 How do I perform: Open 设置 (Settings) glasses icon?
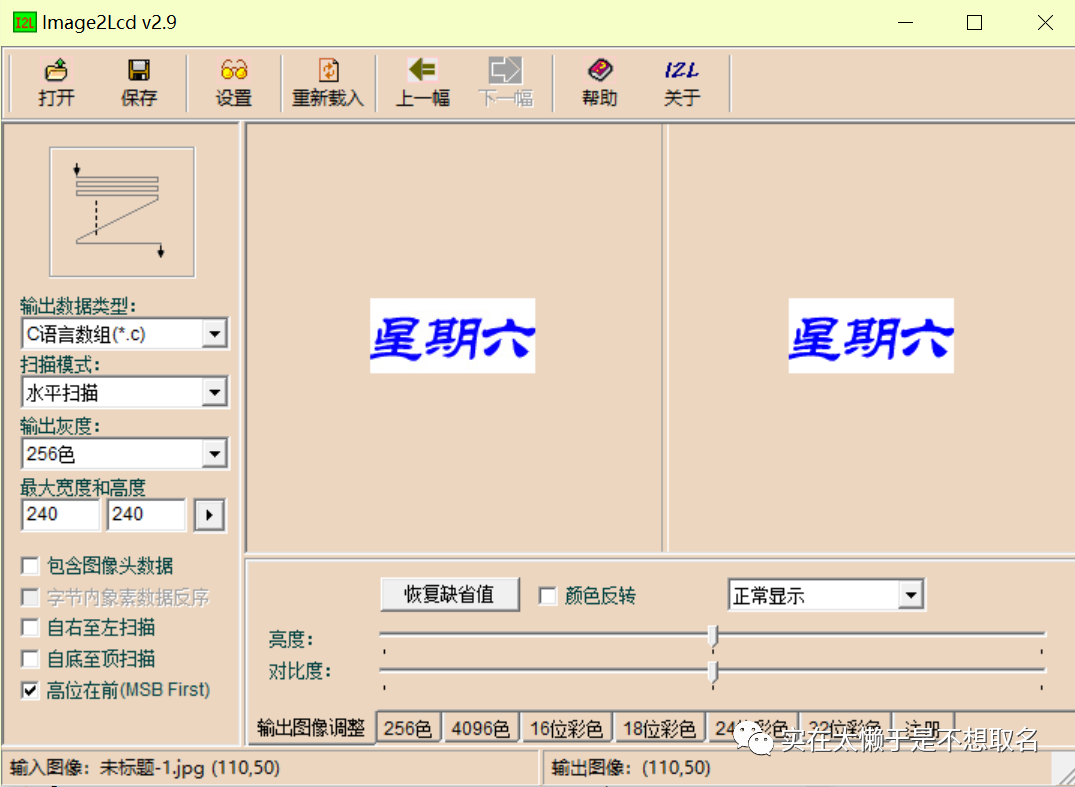click(x=234, y=71)
